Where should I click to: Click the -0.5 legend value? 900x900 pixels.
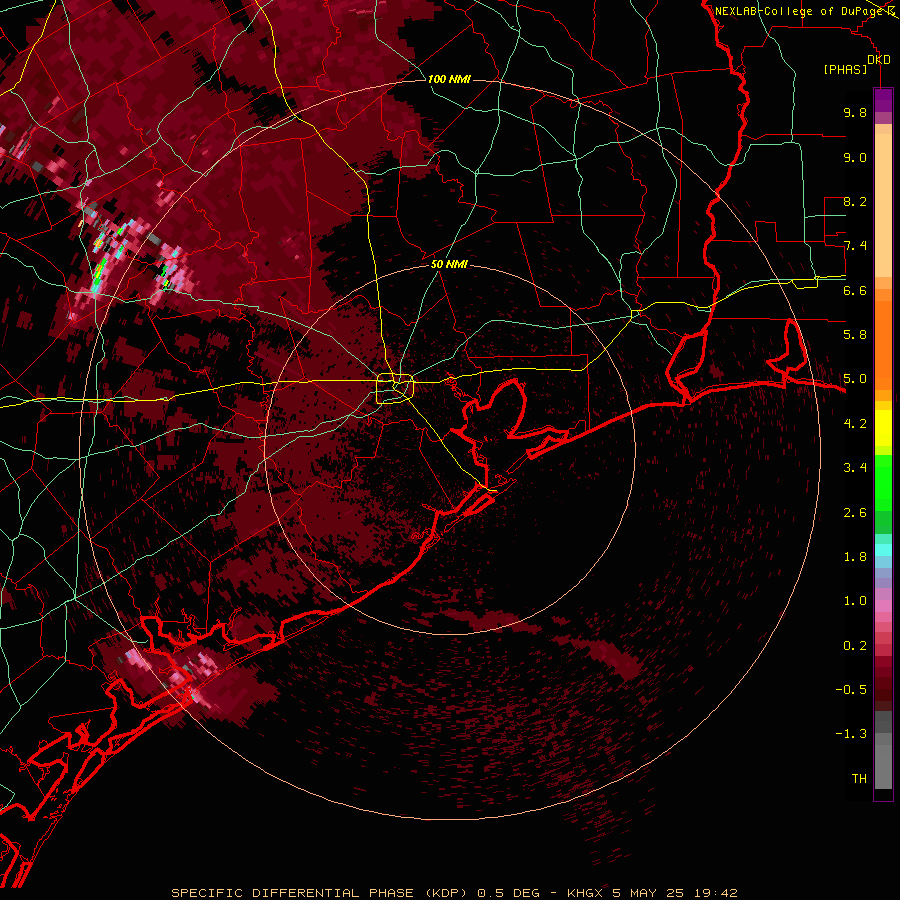[851, 689]
